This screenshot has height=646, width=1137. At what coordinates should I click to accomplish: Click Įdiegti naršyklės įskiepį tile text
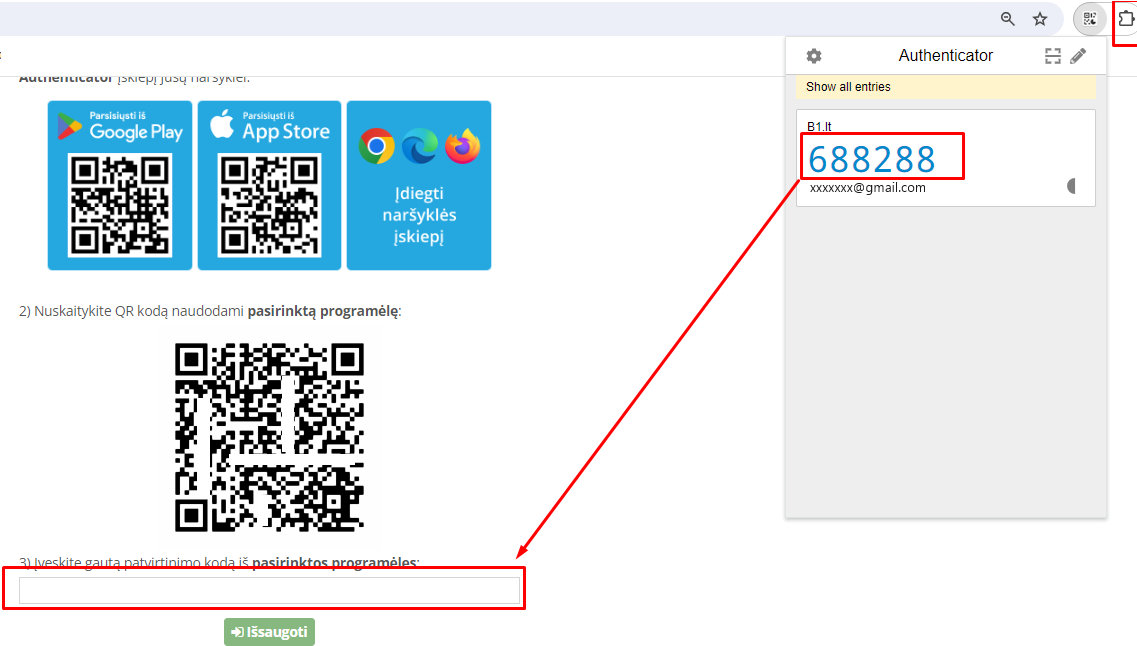click(x=419, y=215)
